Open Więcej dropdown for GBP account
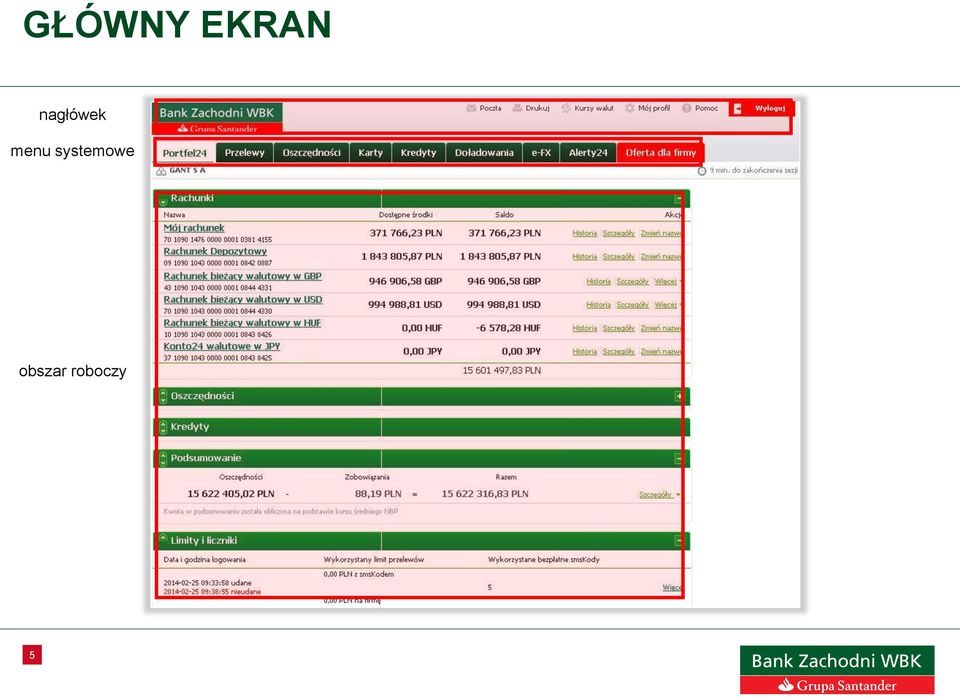Screen dimensions: 960x697 click(x=667, y=282)
